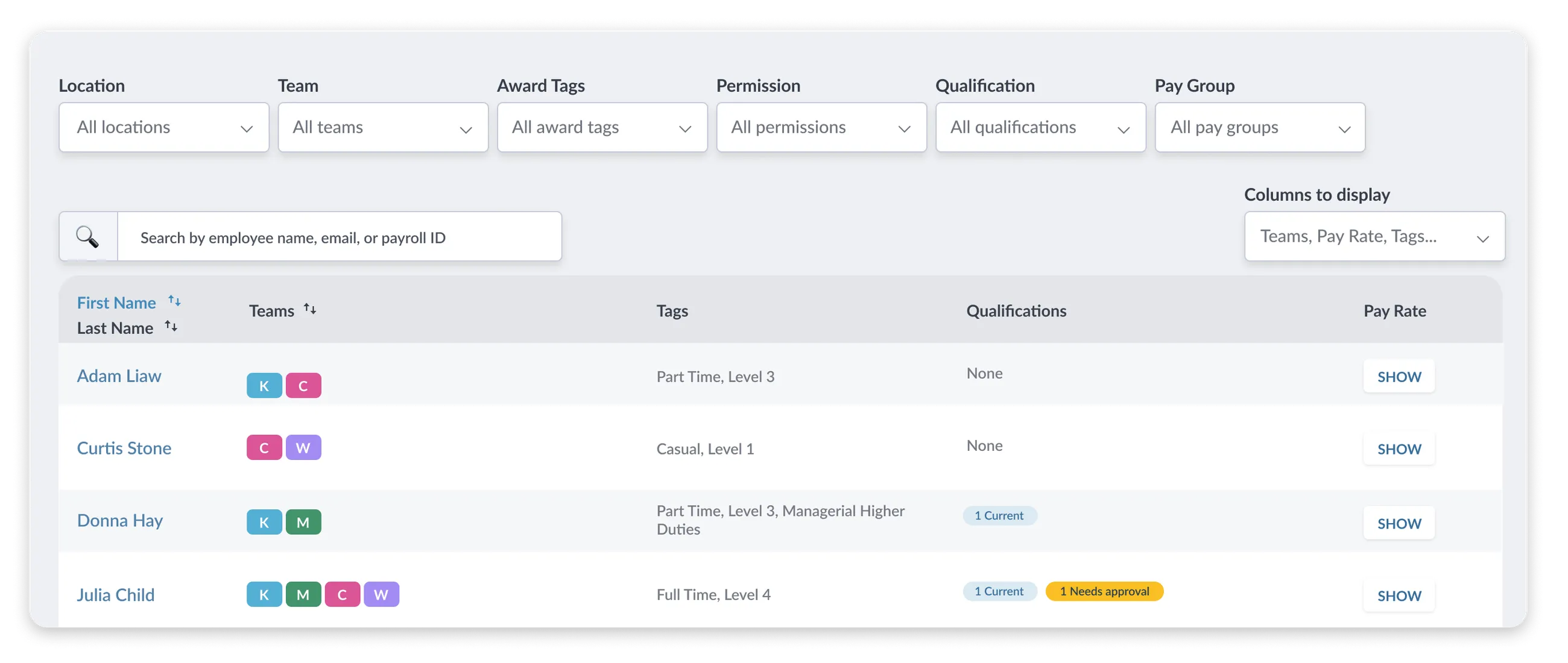This screenshot has height=663, width=1568.
Task: Click the magnifying glass search icon
Action: click(x=87, y=237)
